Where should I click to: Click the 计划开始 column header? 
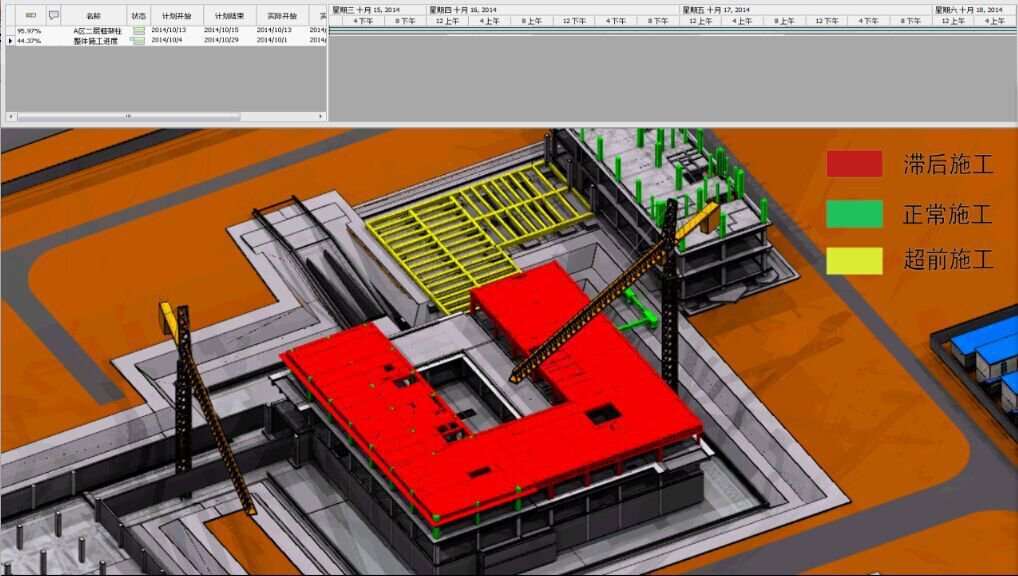click(x=177, y=16)
